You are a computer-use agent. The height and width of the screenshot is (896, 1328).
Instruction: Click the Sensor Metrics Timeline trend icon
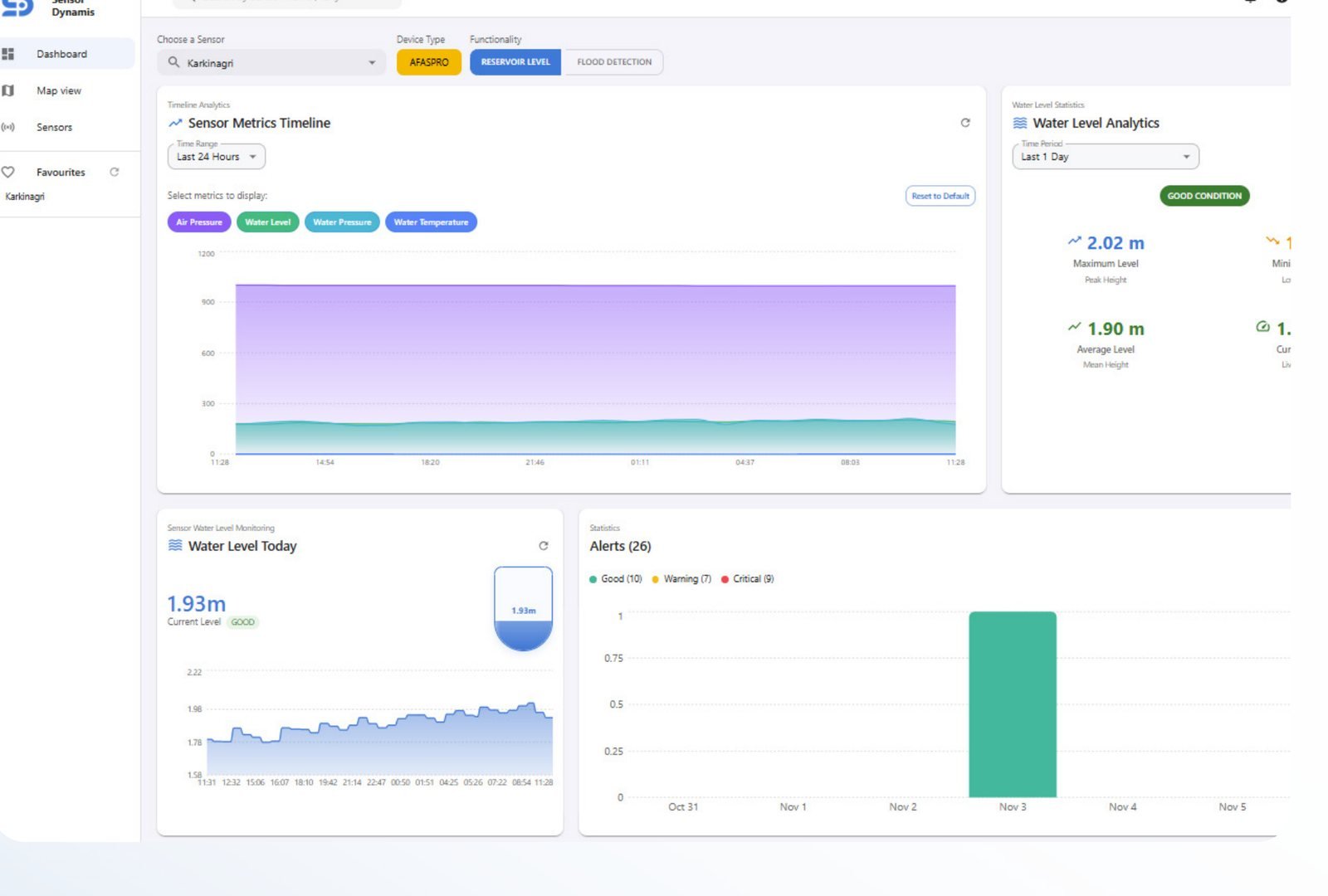(175, 123)
